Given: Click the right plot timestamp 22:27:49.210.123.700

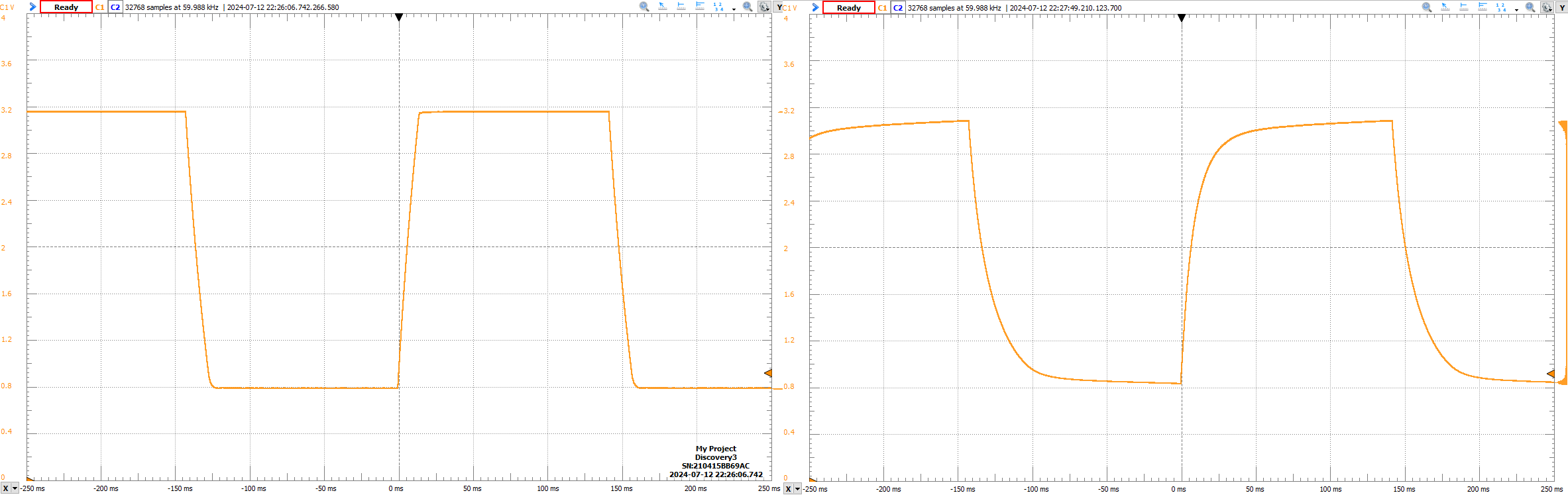Looking at the screenshot, I should (x=1066, y=8).
